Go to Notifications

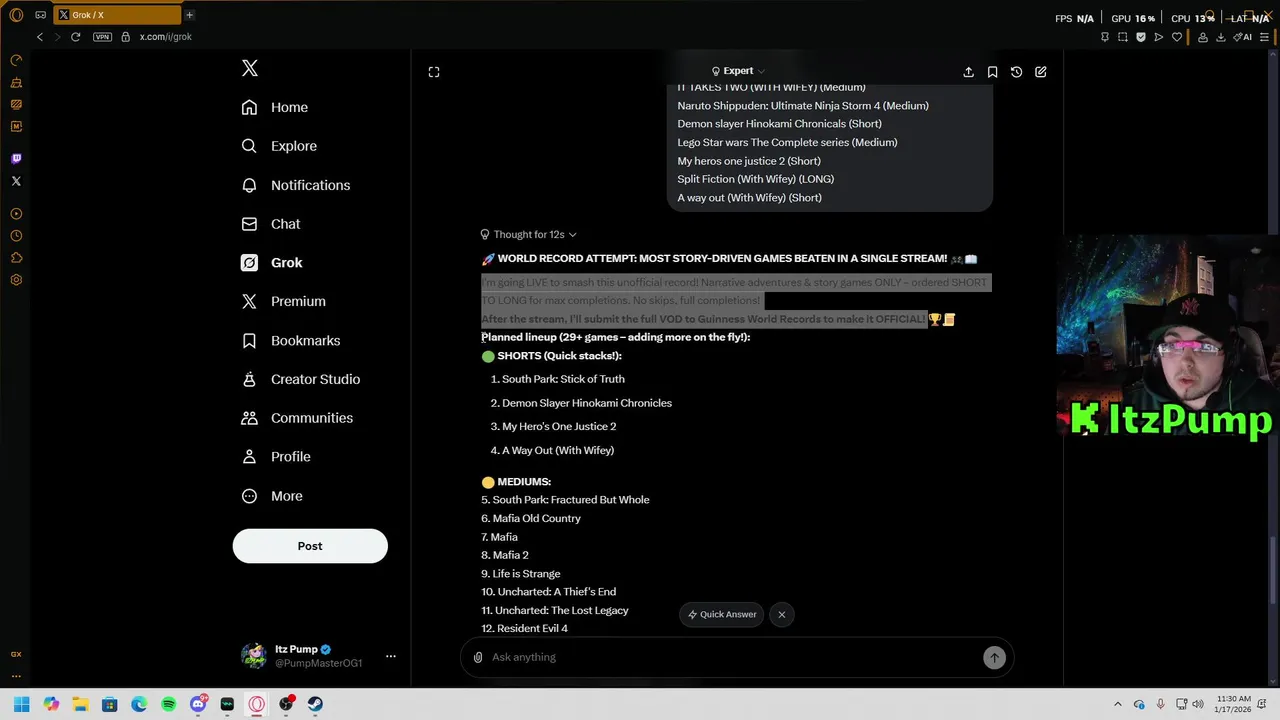click(x=296, y=185)
